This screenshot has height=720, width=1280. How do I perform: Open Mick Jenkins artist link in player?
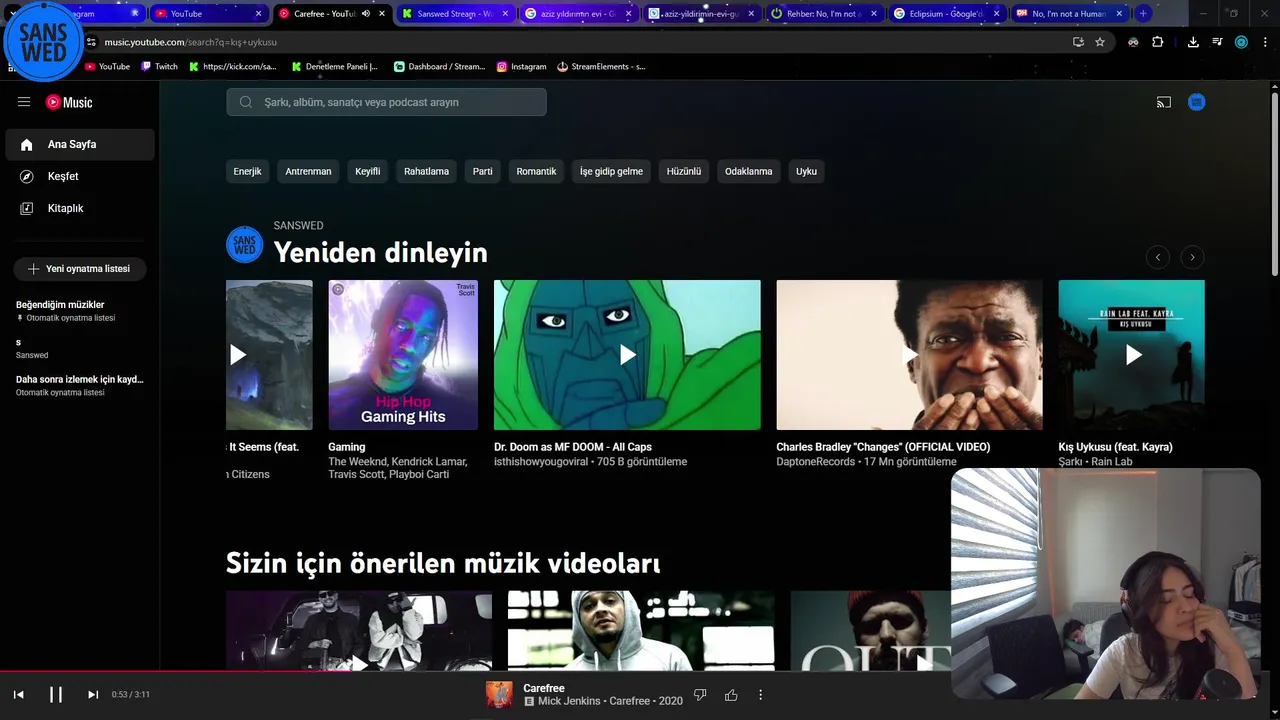coord(570,701)
